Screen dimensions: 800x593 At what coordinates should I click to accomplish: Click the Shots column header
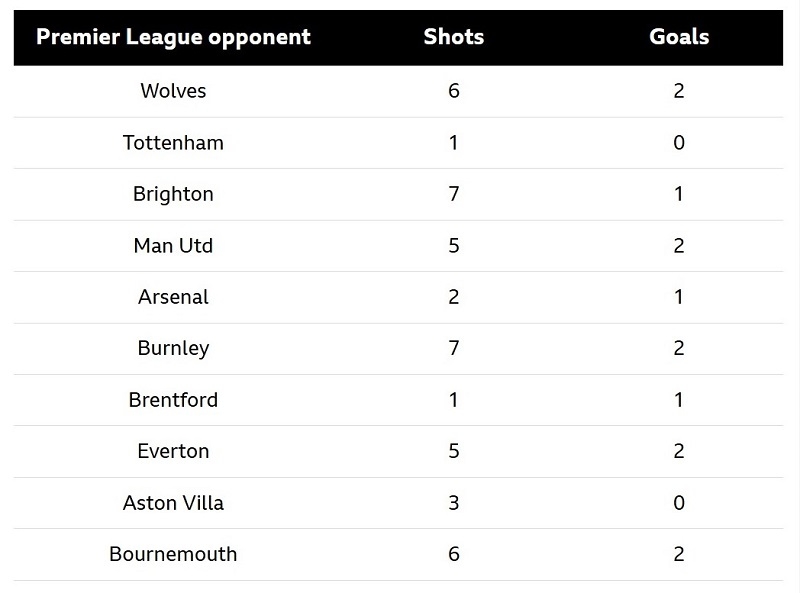click(453, 37)
